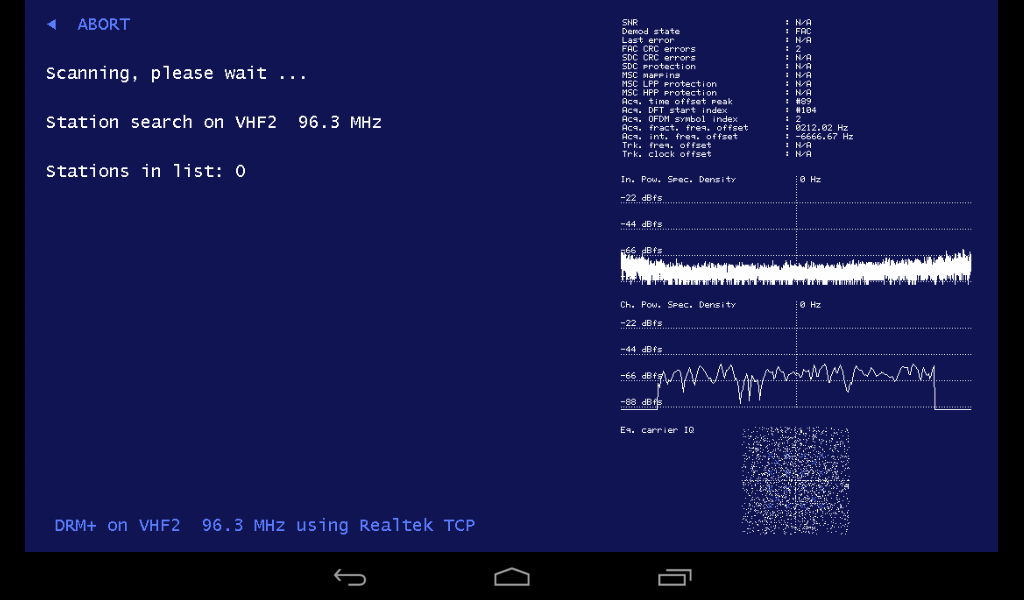Click the 'DRM+ on VHF2 96.3 MHz using Realtek TCP' status

click(264, 526)
